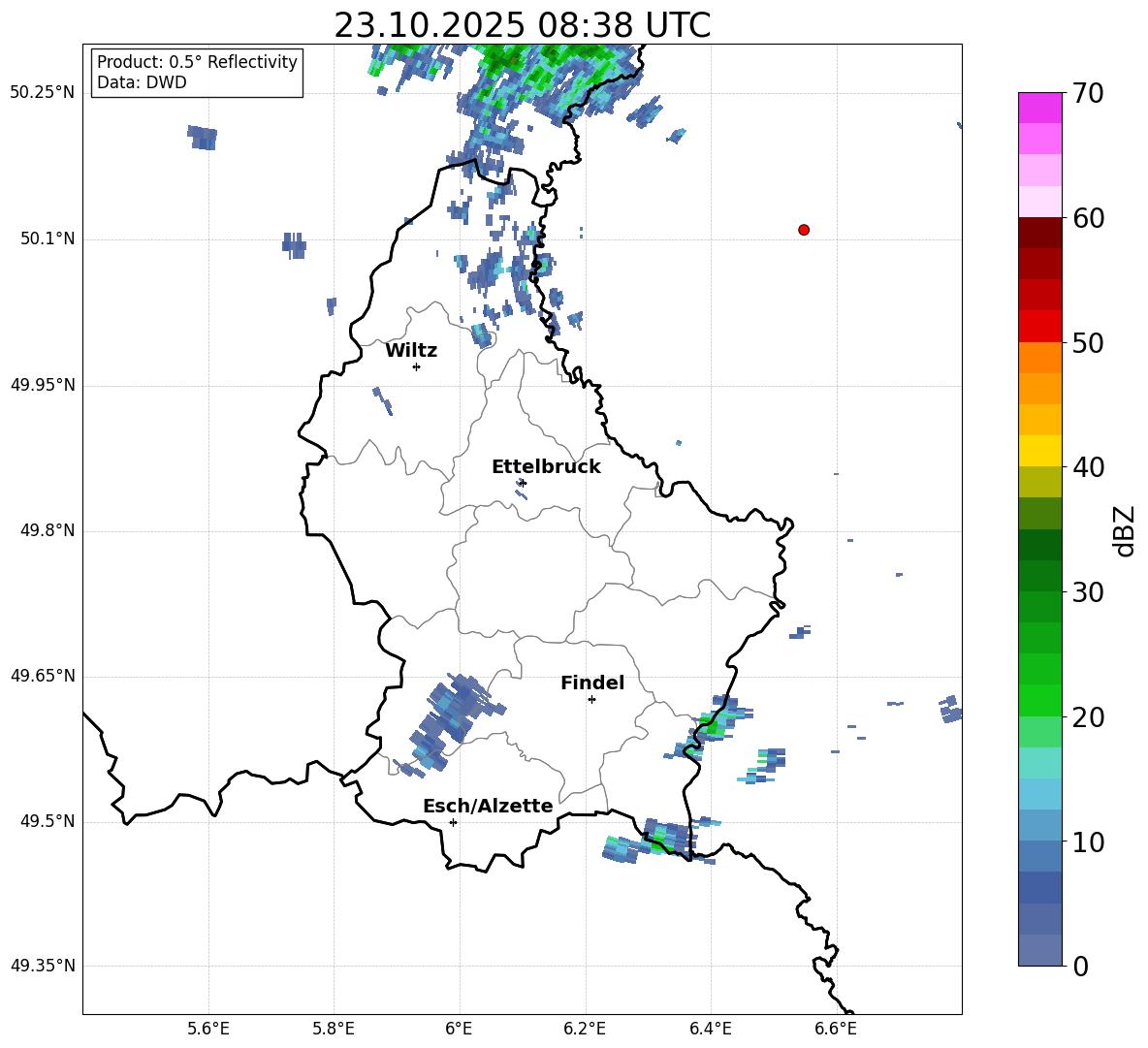Click the dBZ colorbar axis label
1148x1048 pixels.
click(x=1124, y=531)
